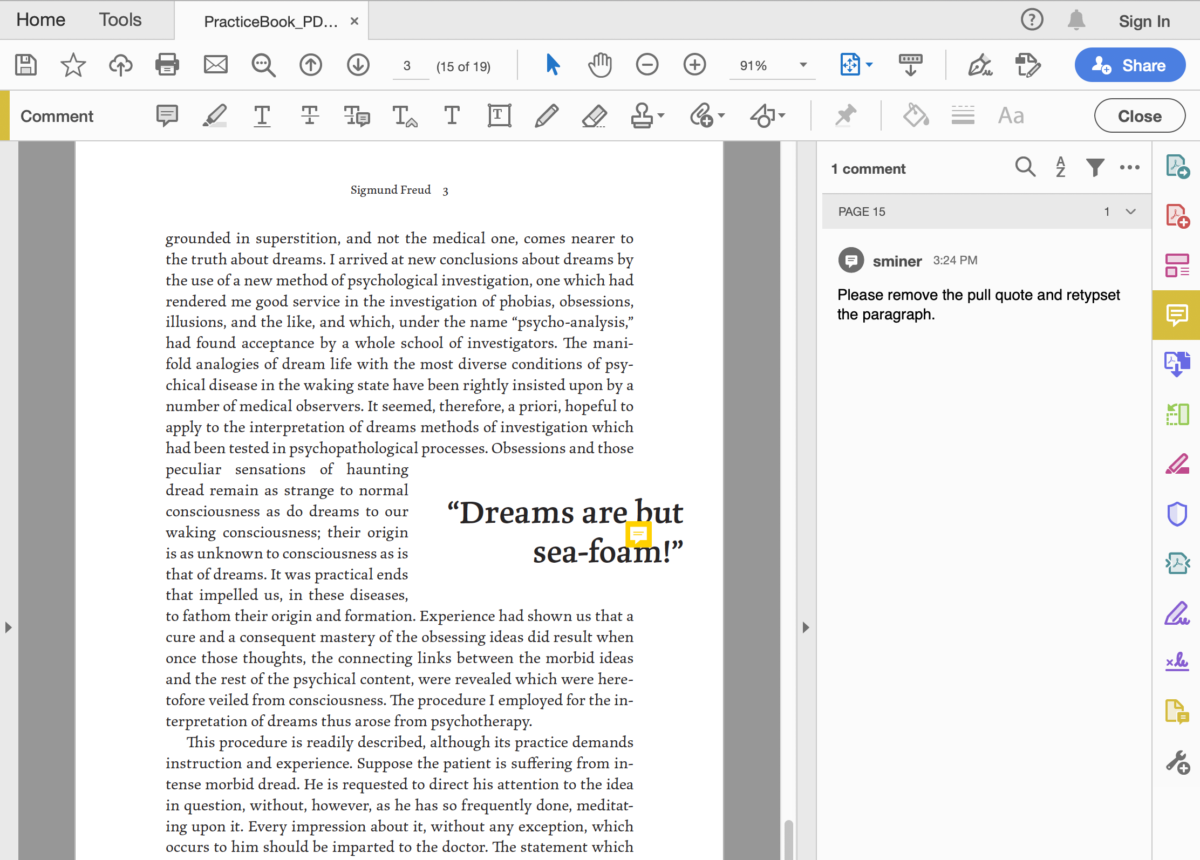Select the highlight text tool
1200x860 pixels.
[x=214, y=115]
